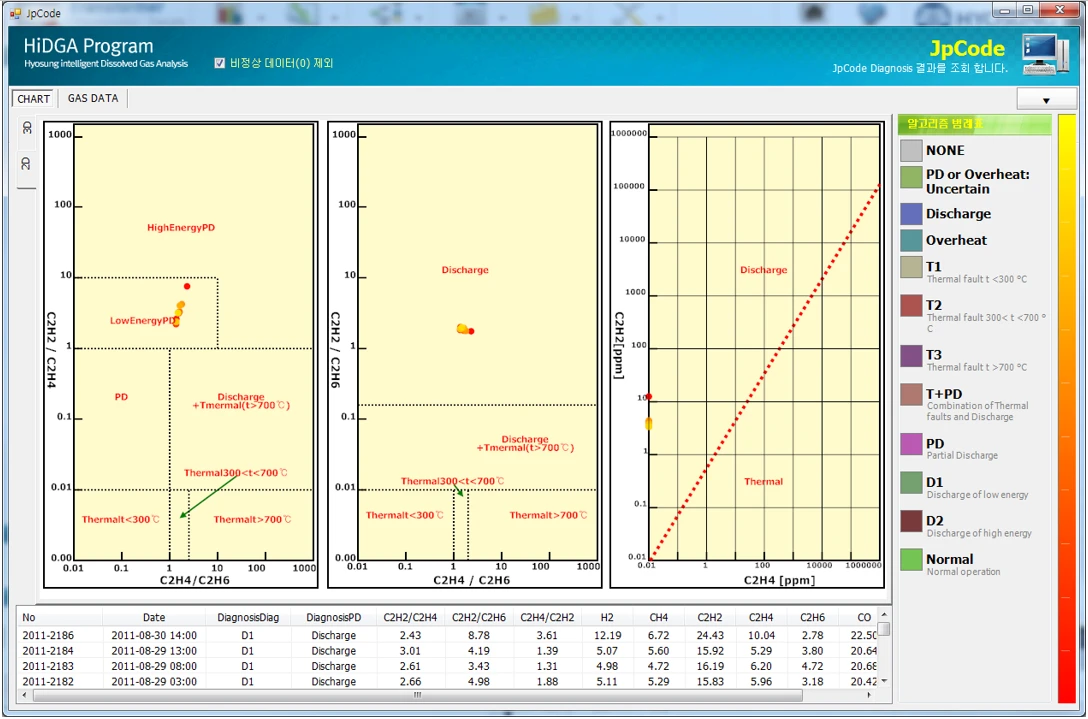Click the JpCode app icon in title bar

[15, 13]
